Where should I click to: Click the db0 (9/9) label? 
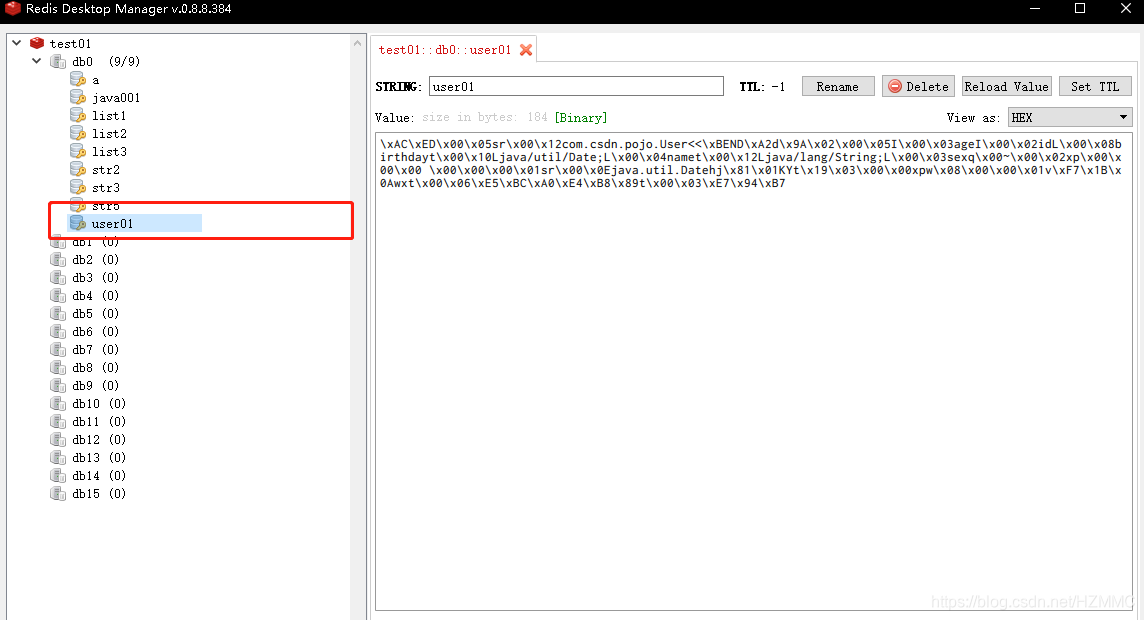(106, 61)
